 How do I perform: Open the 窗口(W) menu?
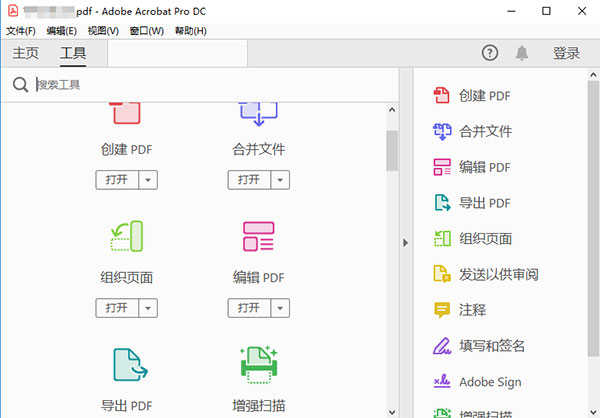(147, 31)
